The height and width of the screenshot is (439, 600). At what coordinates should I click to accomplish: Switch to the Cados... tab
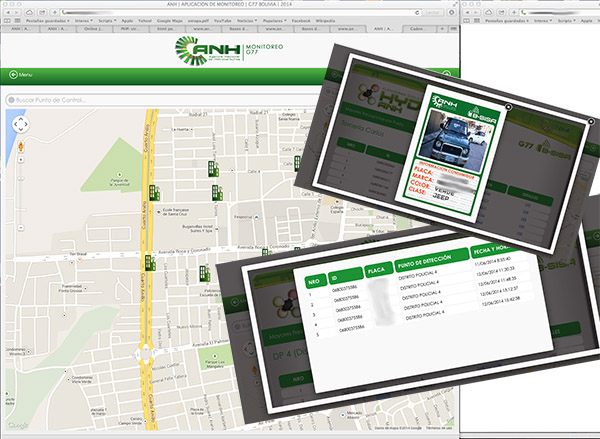(x=419, y=29)
